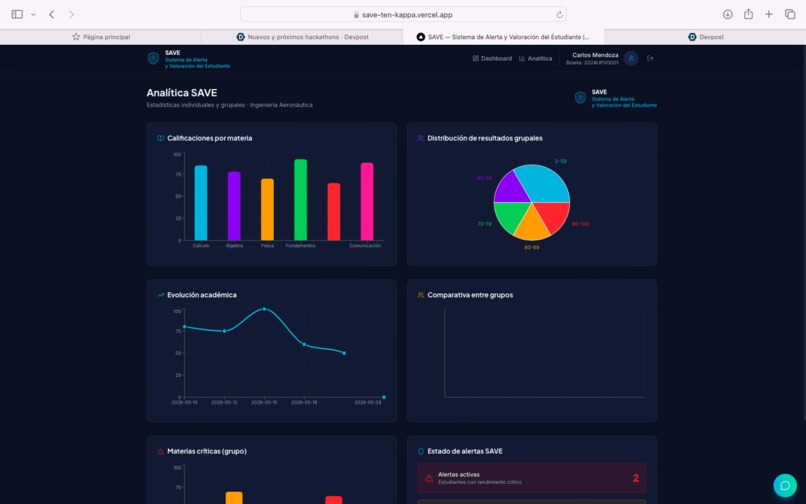Click the people icon of Distribución de resultados

pyautogui.click(x=420, y=138)
